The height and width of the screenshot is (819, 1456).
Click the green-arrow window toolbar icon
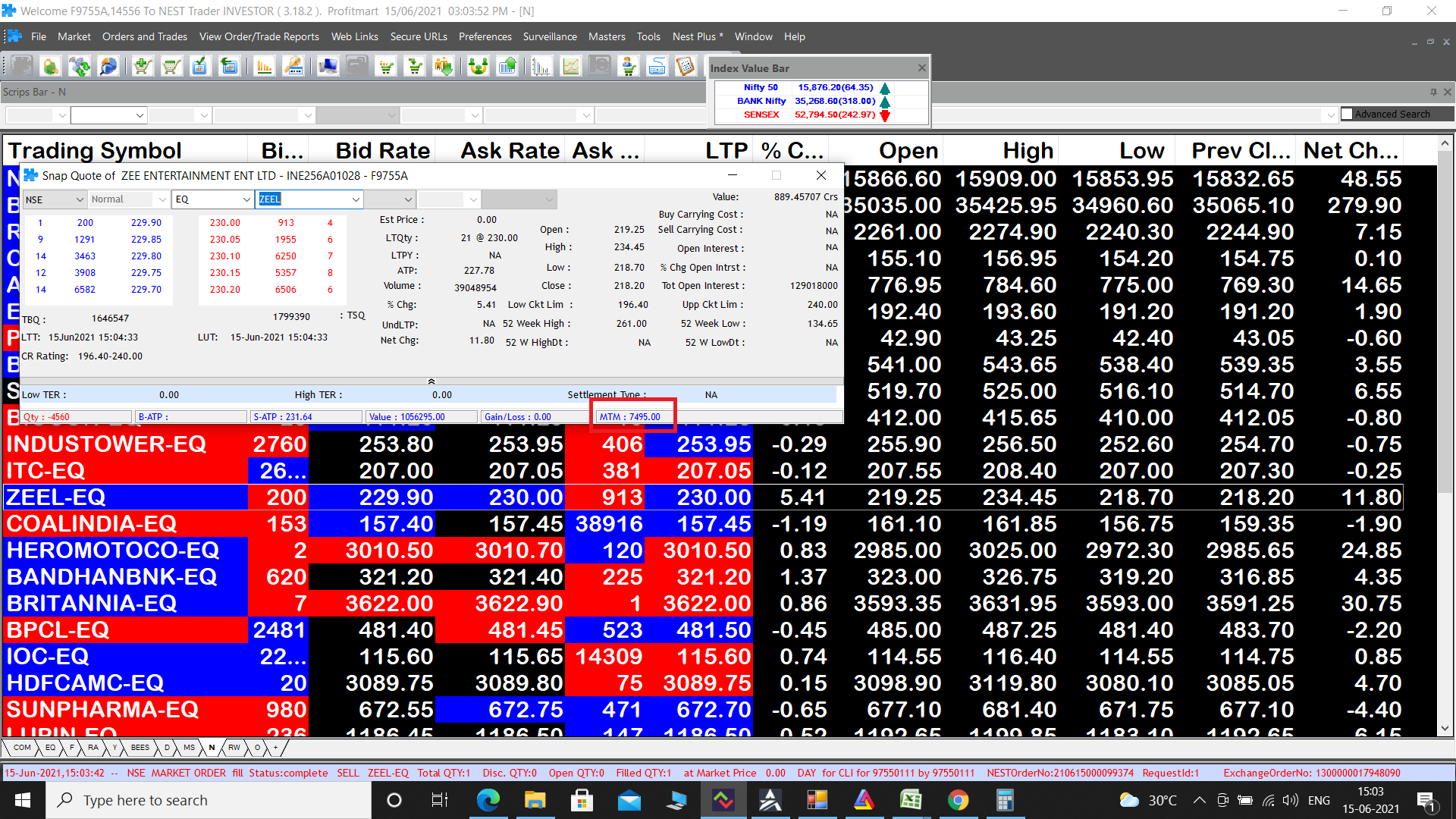click(x=228, y=67)
